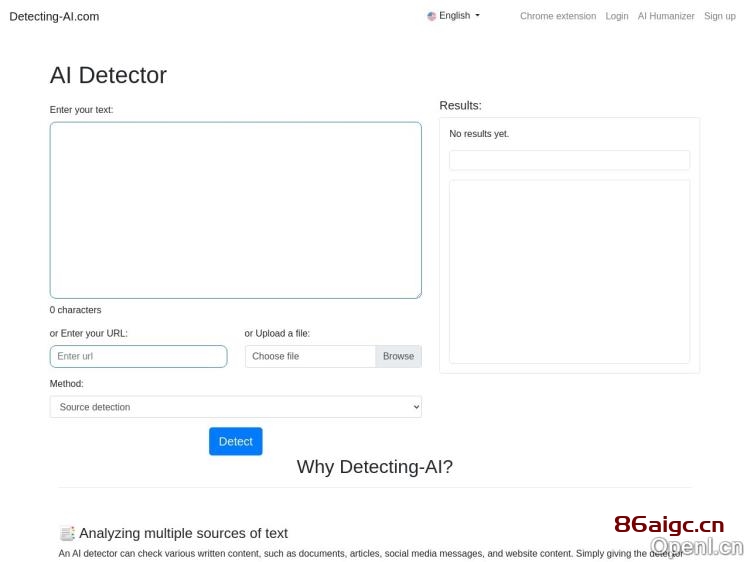This screenshot has width=750, height=562.
Task: Select the 'Analyzing multiple sources of text' heading
Action: point(183,533)
